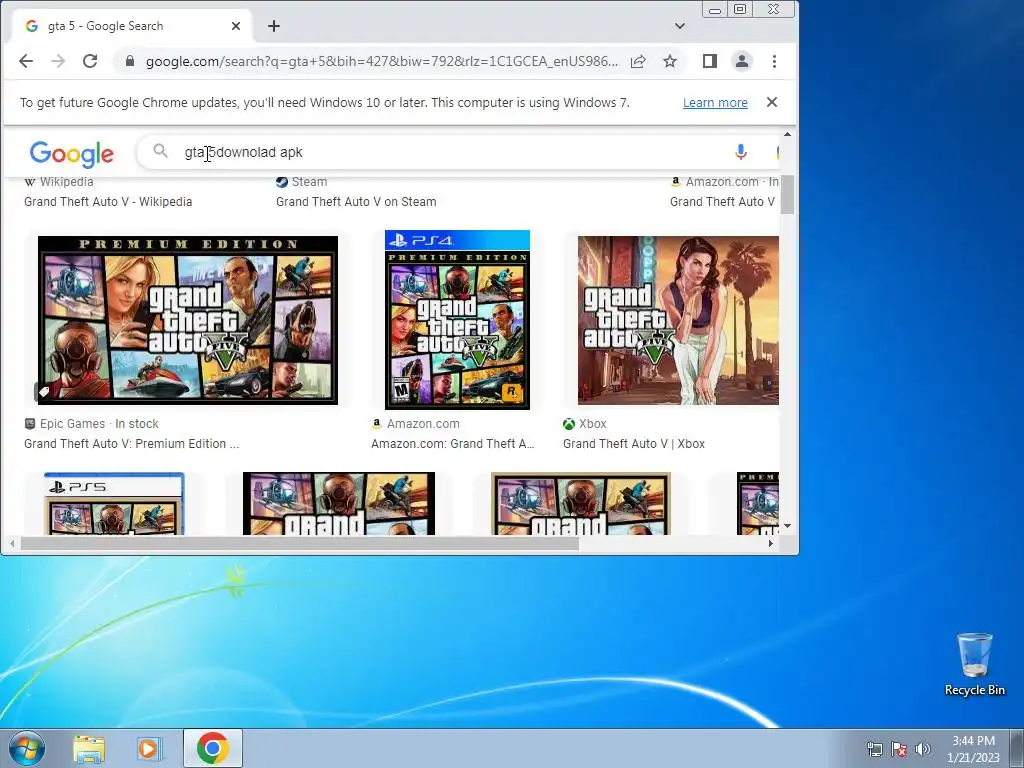Expand the tab search dropdown arrow
This screenshot has width=1024, height=768.
pos(680,26)
